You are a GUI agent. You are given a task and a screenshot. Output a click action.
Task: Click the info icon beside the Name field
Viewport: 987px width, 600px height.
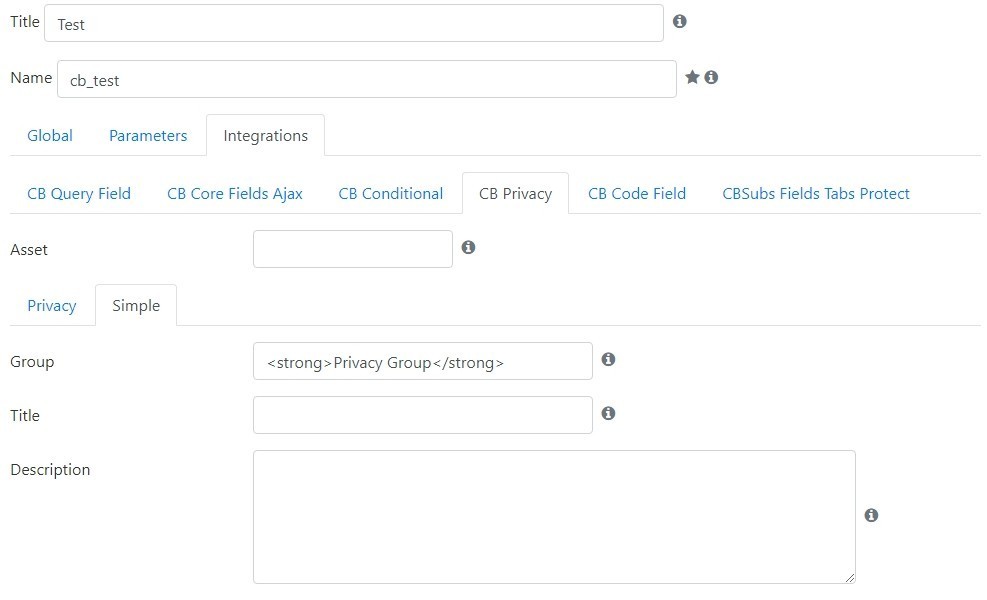click(x=711, y=77)
